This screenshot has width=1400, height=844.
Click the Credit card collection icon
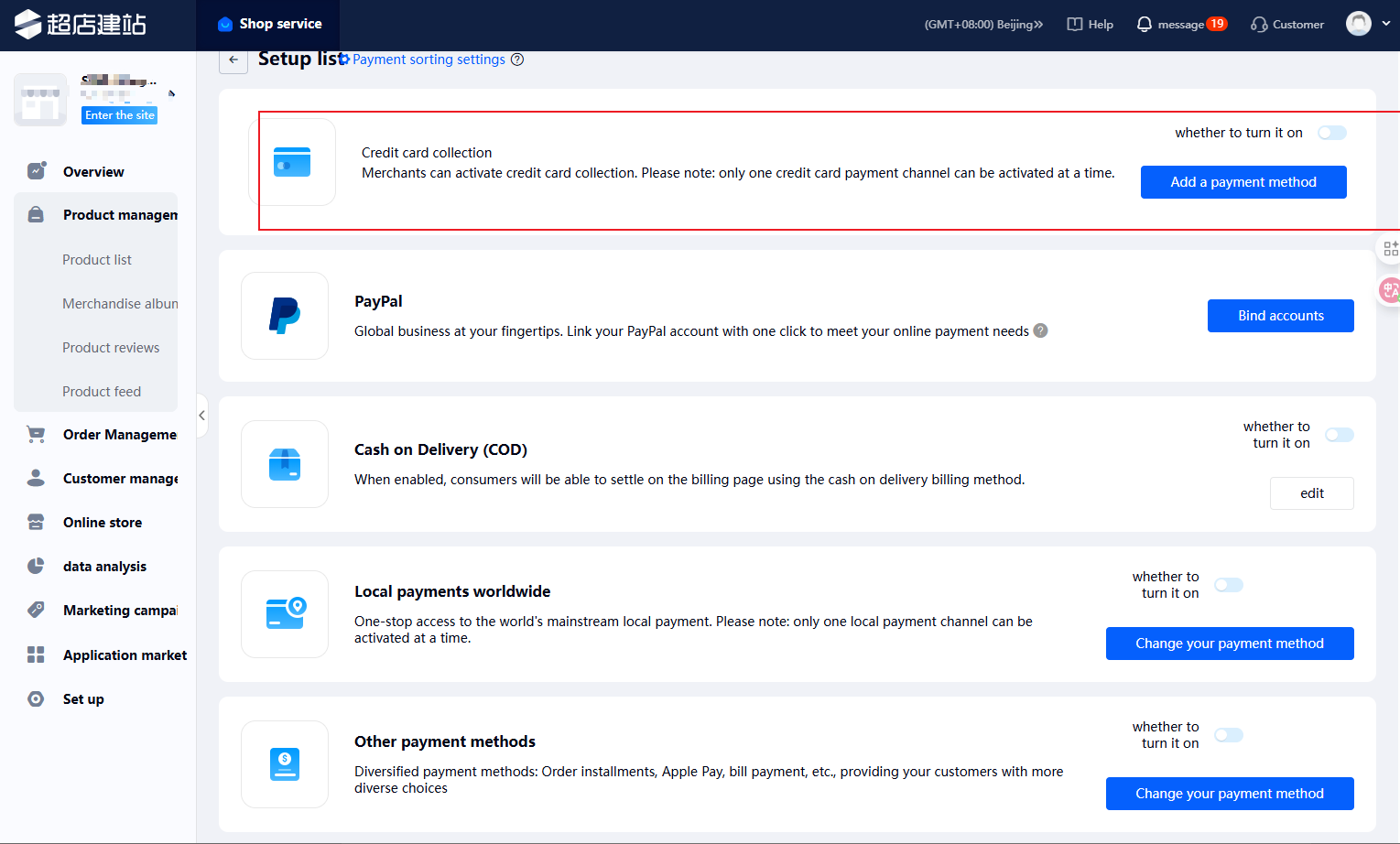click(x=292, y=162)
